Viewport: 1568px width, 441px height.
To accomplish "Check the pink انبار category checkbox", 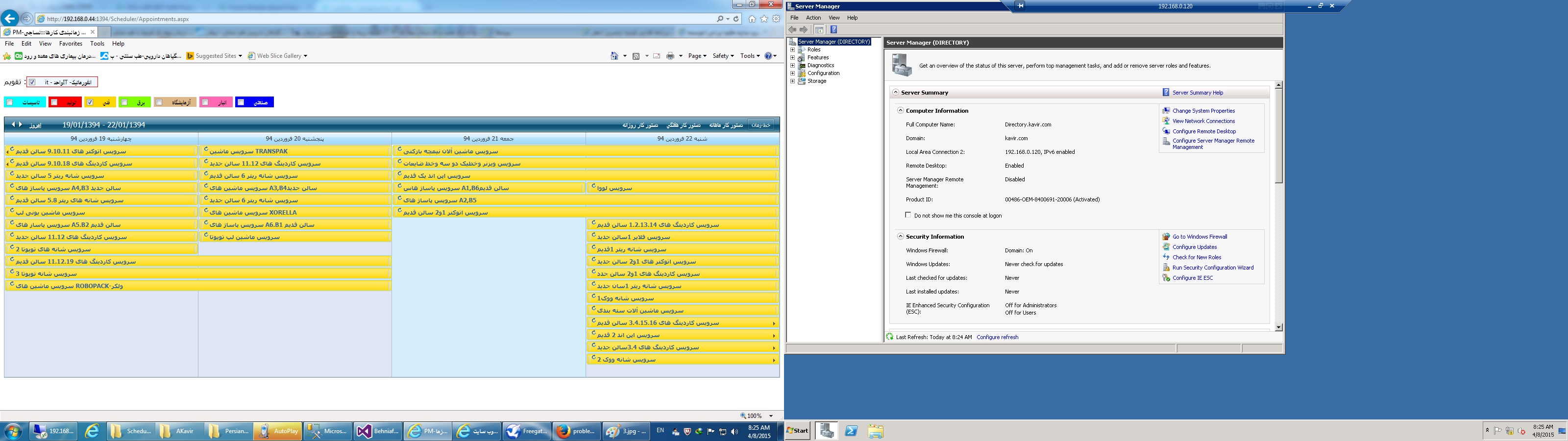I will [205, 102].
